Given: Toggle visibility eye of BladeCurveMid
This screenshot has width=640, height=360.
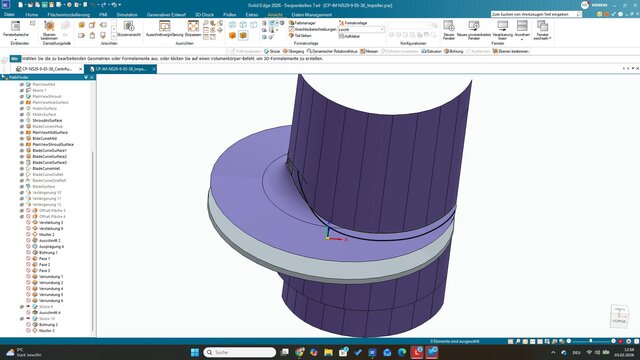Looking at the screenshot, I should tap(22, 139).
